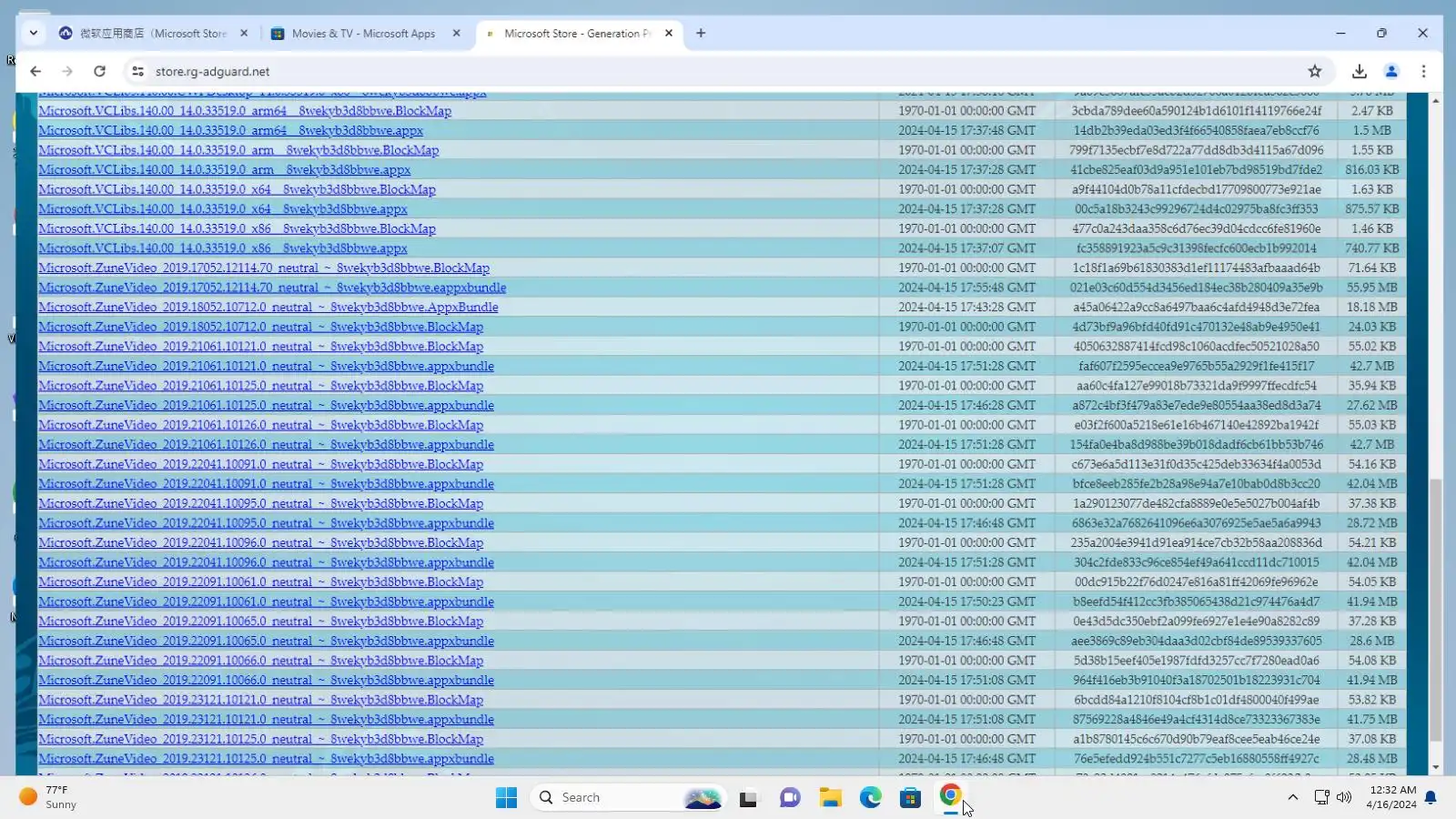Open the Chrome tab search dropdown
The image size is (1456, 819).
34,33
